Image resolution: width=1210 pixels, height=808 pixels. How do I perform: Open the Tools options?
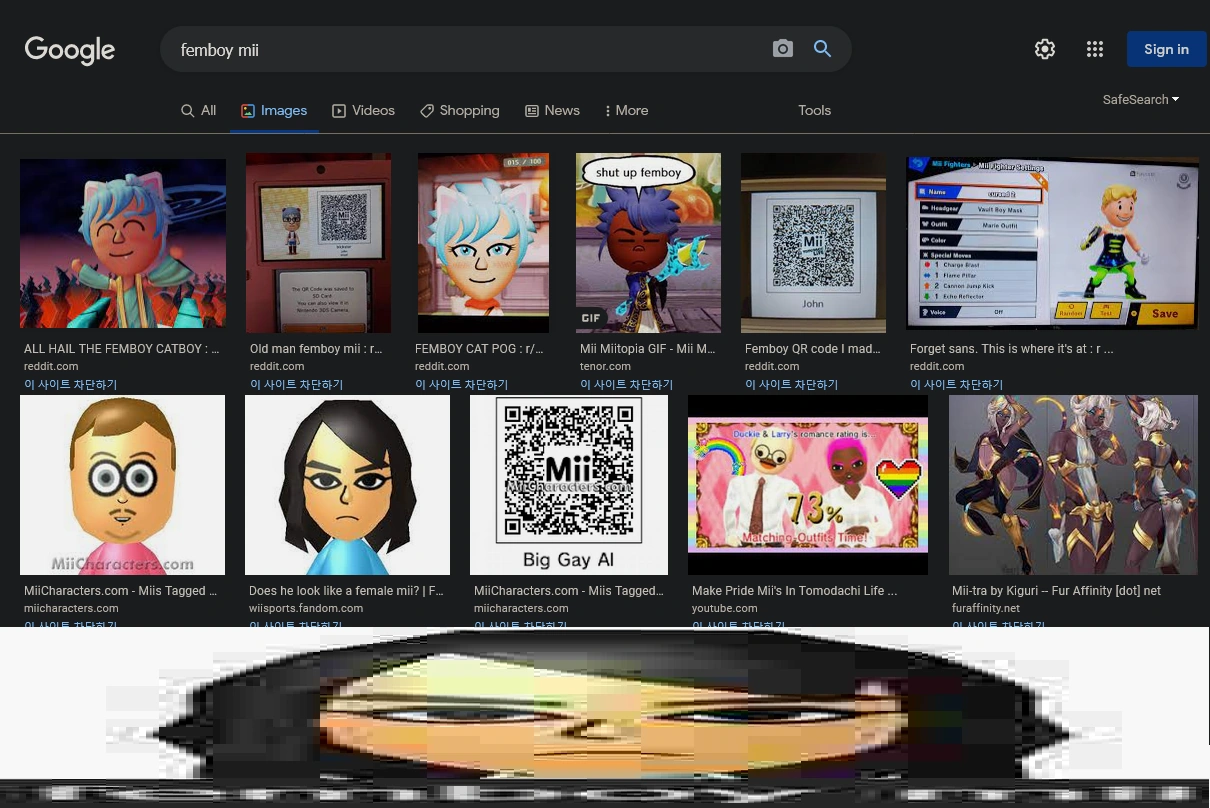pos(815,110)
